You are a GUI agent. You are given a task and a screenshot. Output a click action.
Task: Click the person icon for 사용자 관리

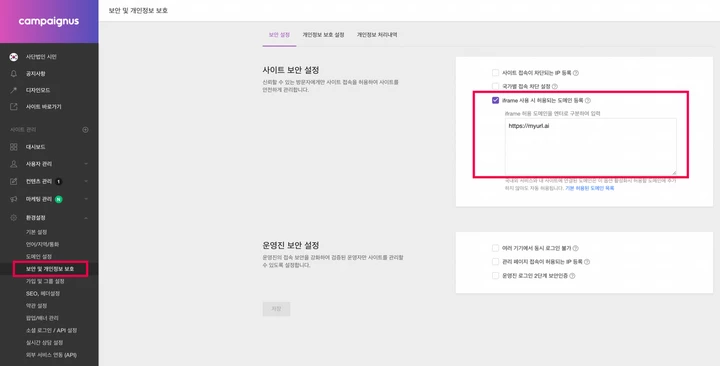[x=13, y=164]
